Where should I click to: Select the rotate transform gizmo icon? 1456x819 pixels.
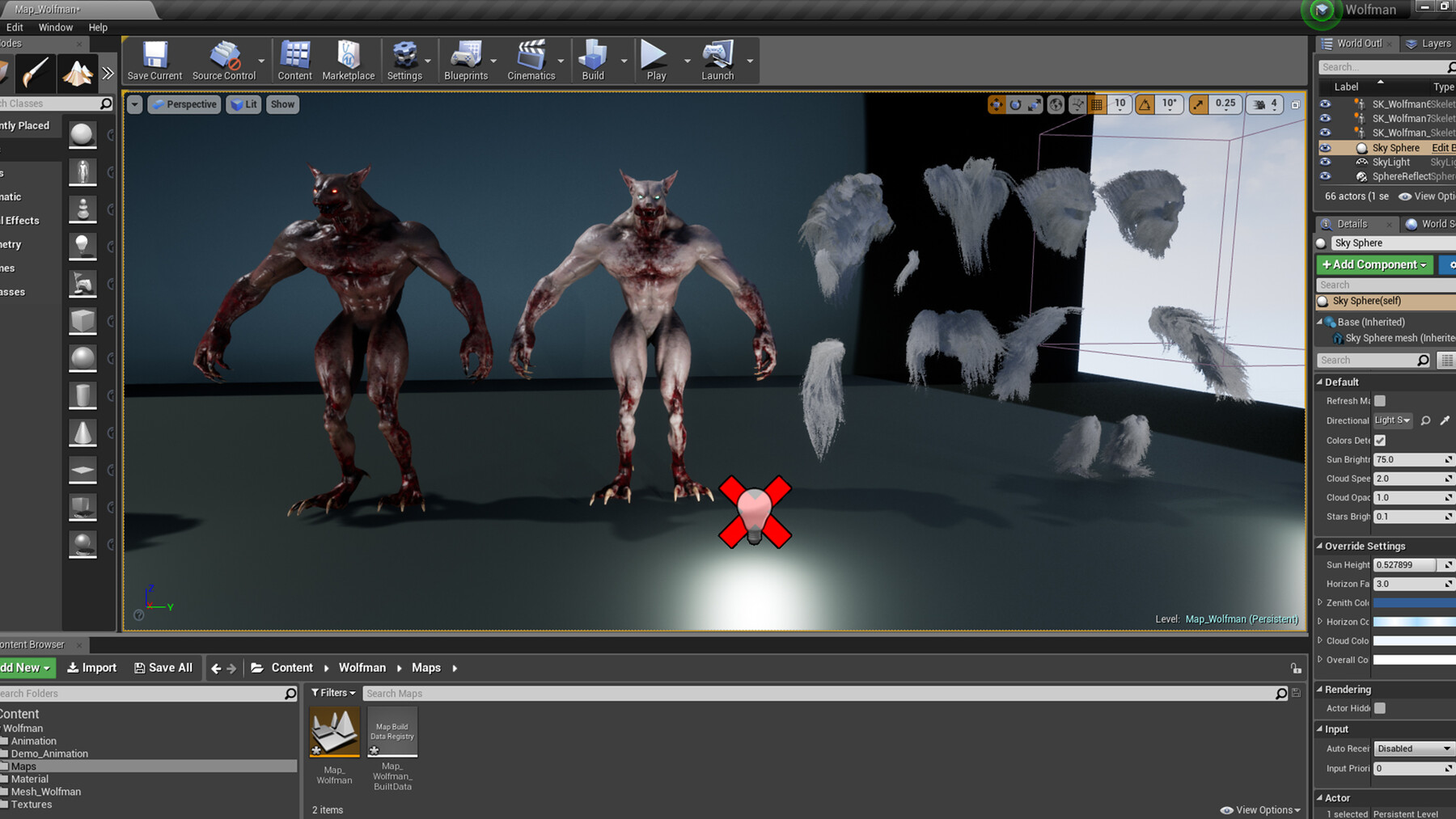(1015, 104)
